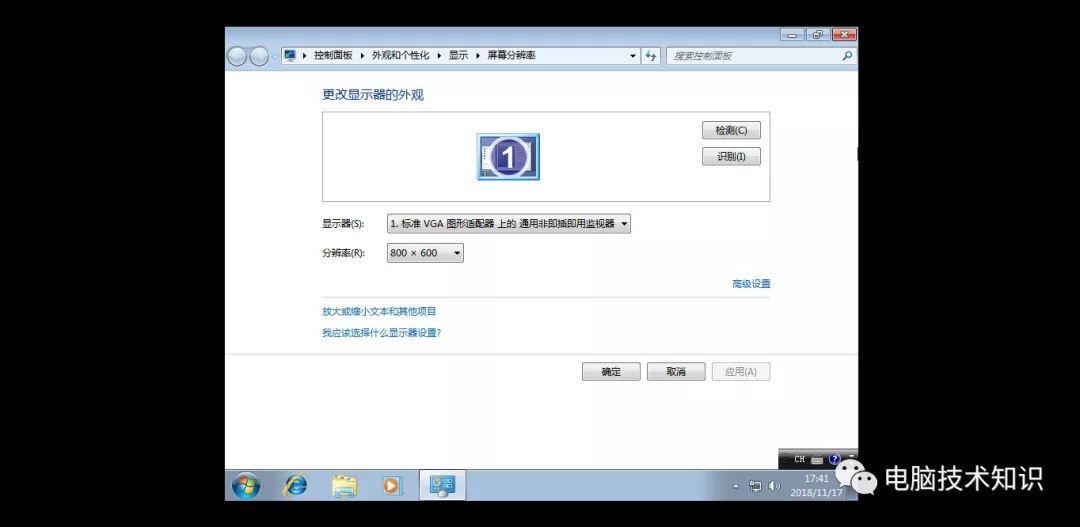
Task: Open Windows Media Player from taskbar
Action: [391, 486]
